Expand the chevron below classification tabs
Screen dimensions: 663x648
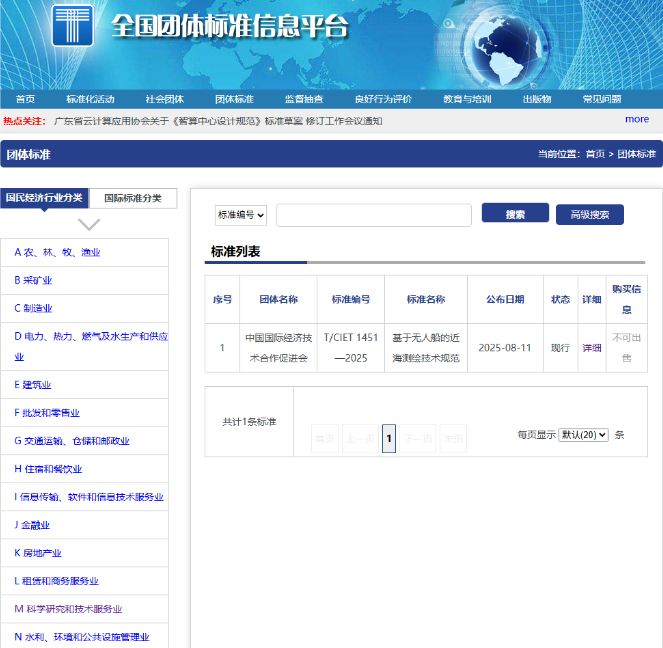[x=89, y=224]
